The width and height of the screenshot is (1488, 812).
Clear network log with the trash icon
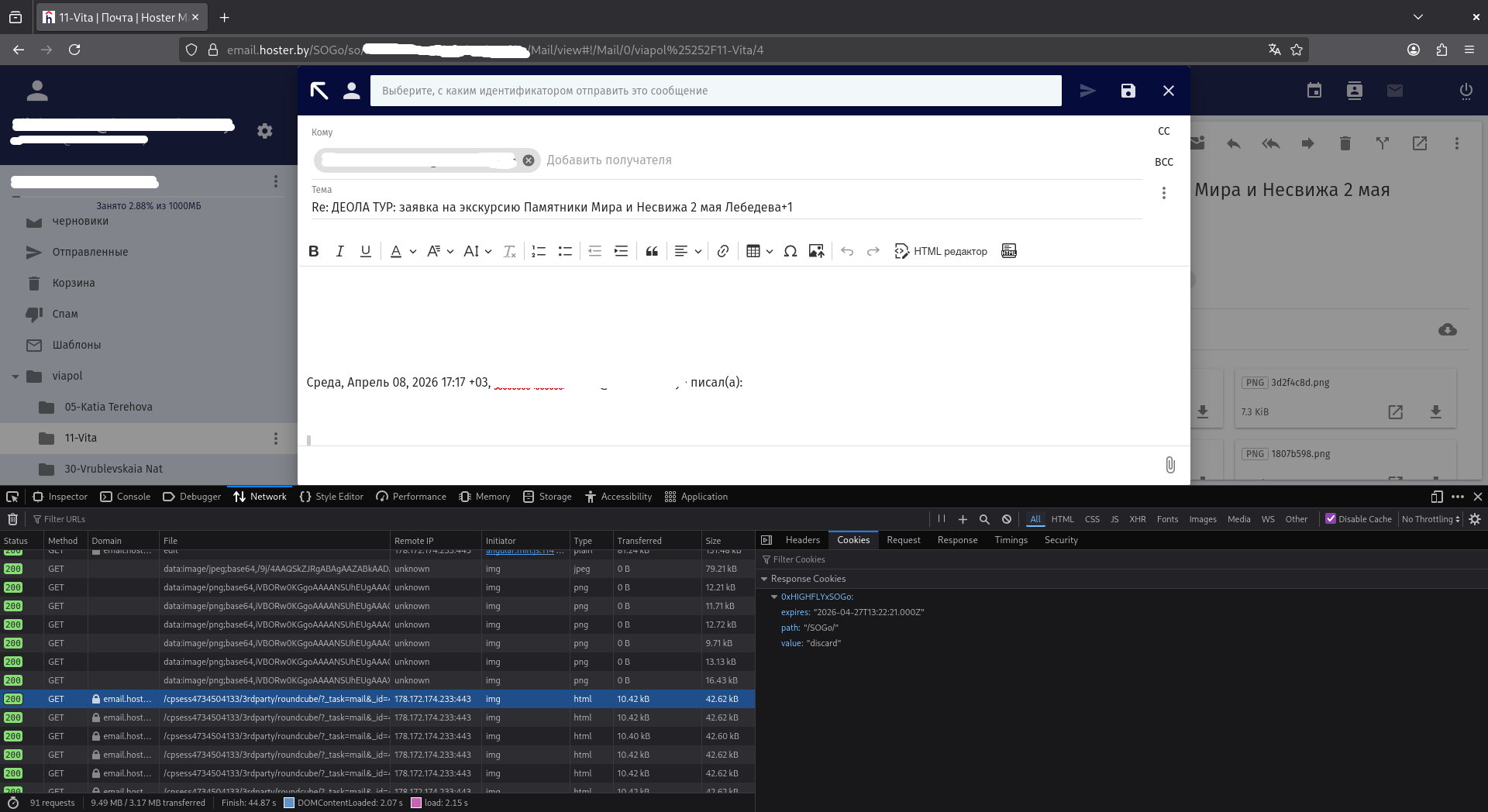12,519
